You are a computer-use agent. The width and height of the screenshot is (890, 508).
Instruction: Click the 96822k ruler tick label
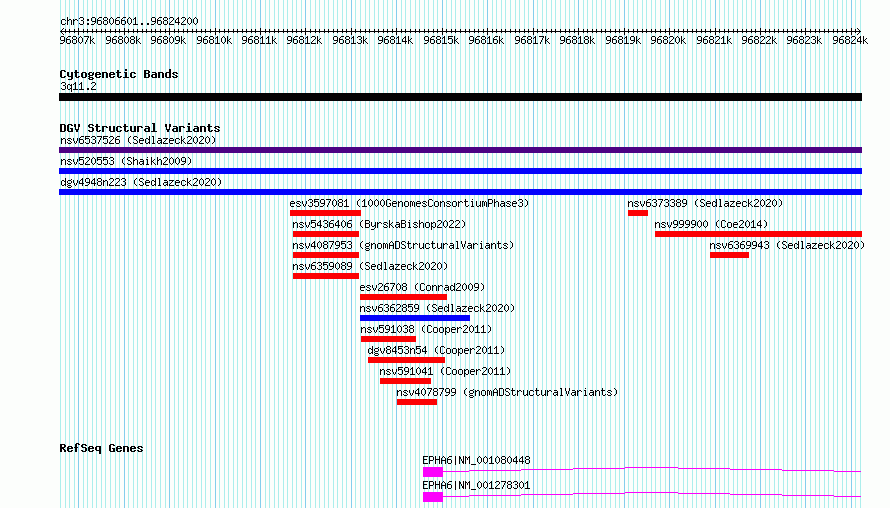(x=759, y=40)
